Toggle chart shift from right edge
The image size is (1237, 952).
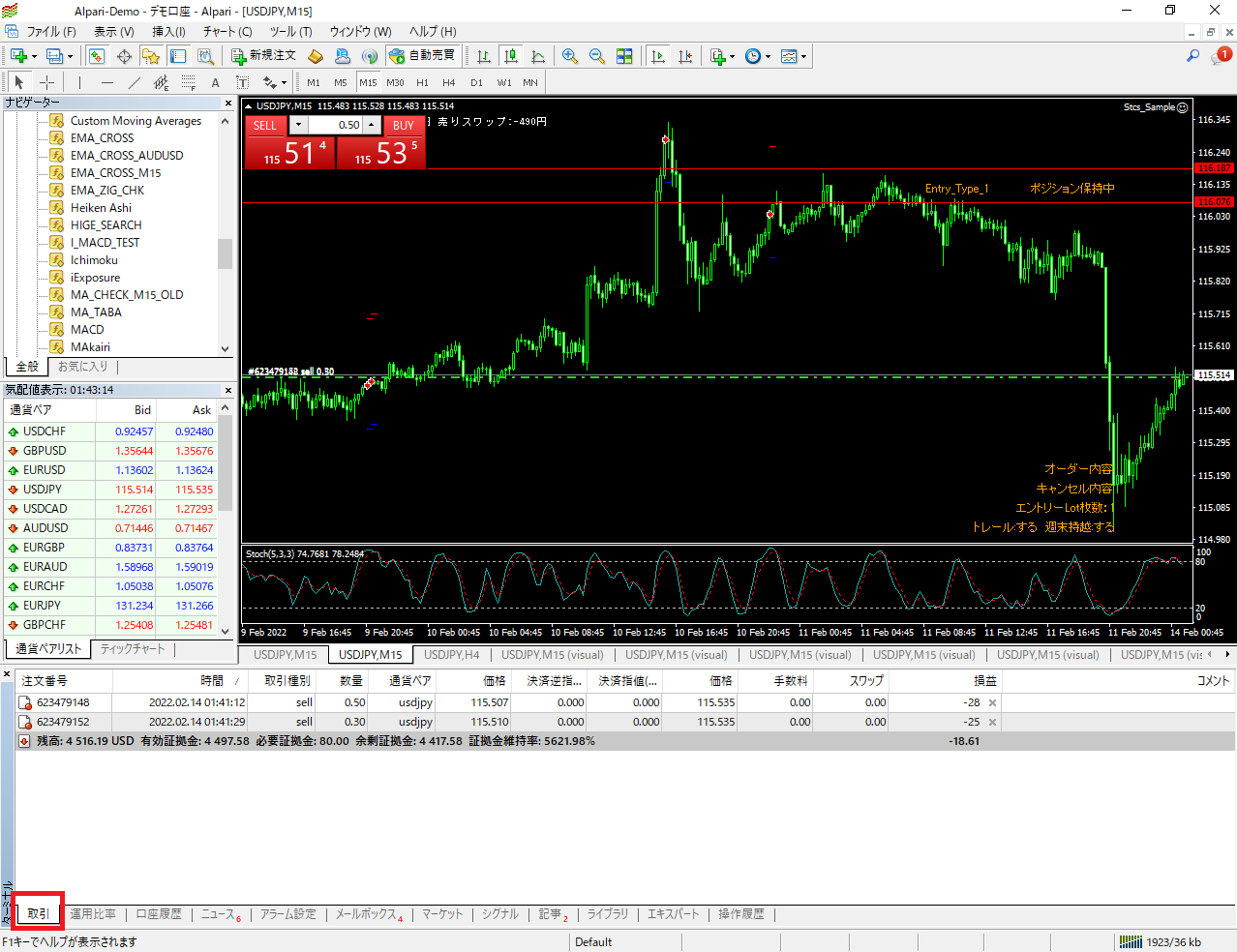[x=685, y=56]
